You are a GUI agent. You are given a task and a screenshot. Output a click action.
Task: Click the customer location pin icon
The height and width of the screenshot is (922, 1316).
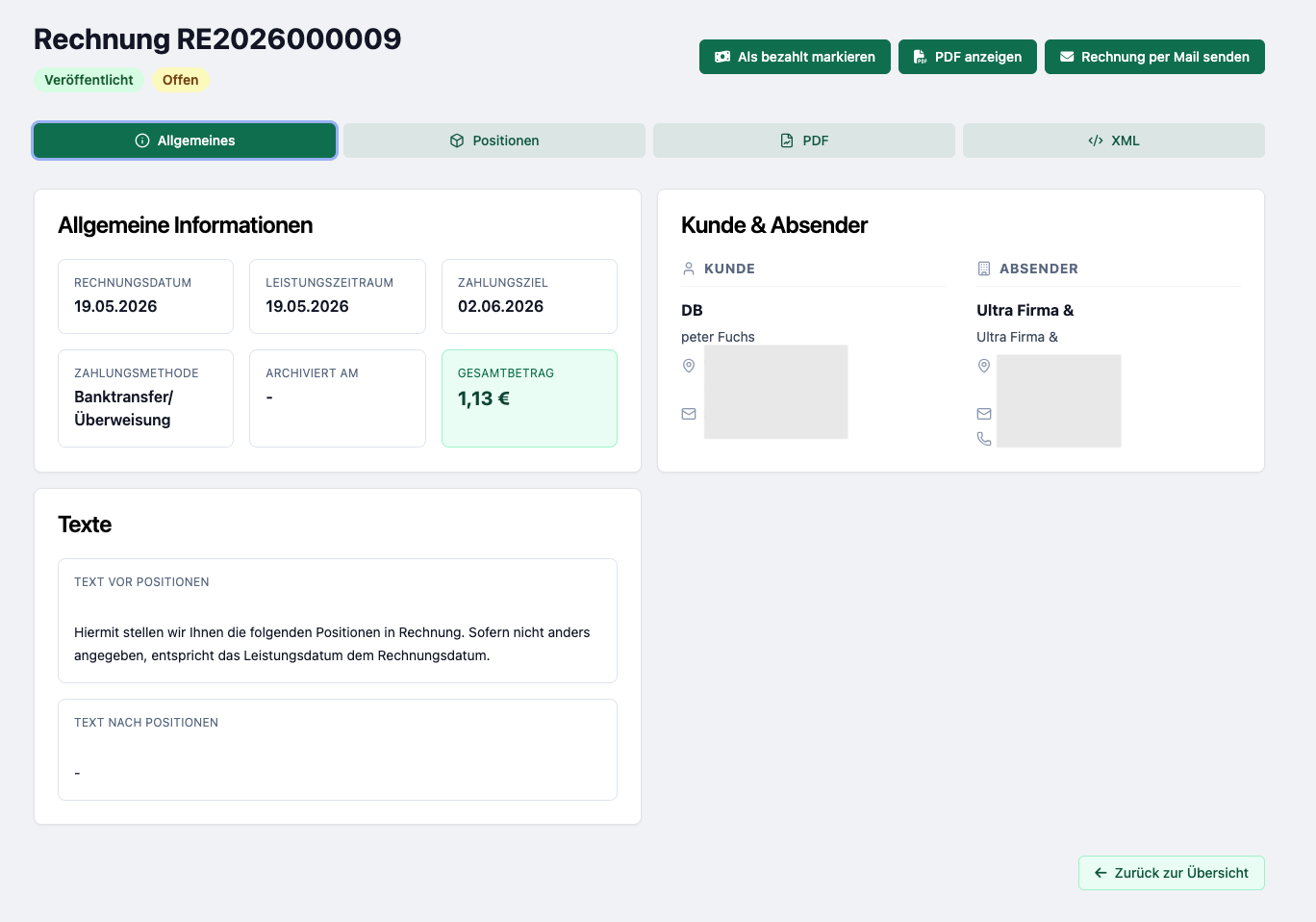(x=689, y=366)
